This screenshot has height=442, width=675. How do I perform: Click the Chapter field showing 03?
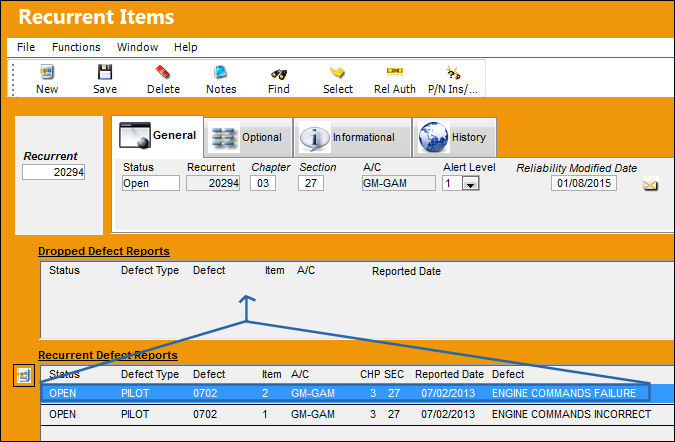coord(263,183)
